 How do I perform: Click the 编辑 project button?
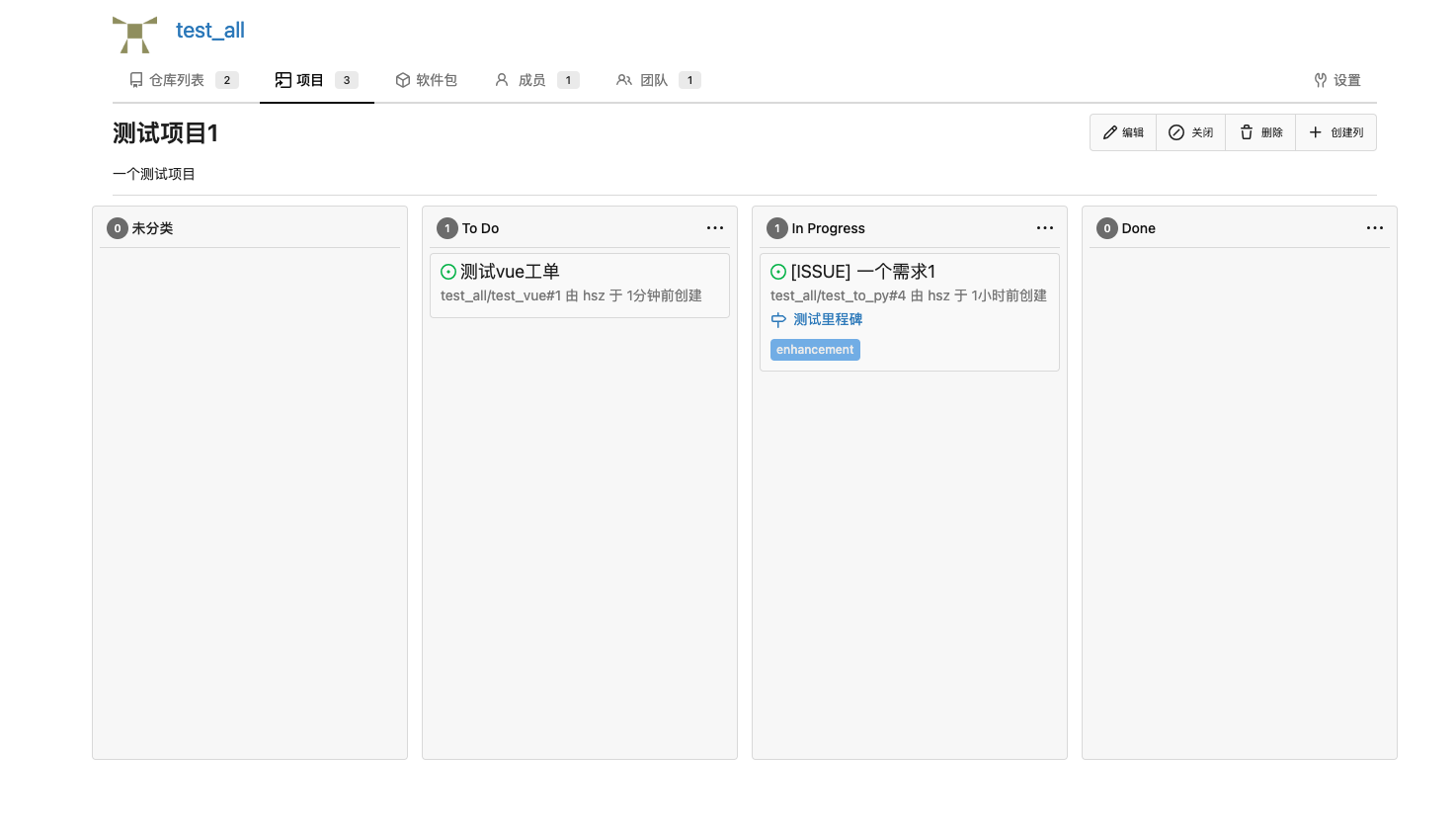point(1123,132)
